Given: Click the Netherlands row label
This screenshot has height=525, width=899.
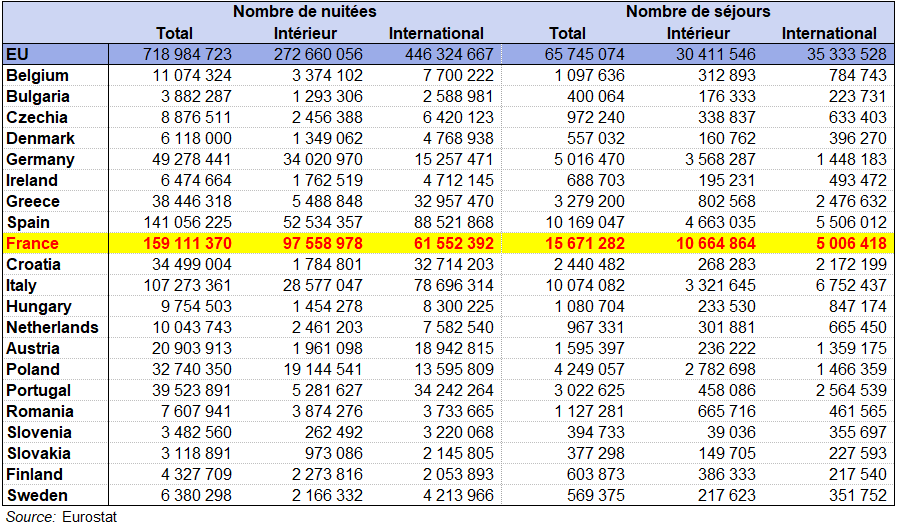Looking at the screenshot, I should (x=52, y=328).
